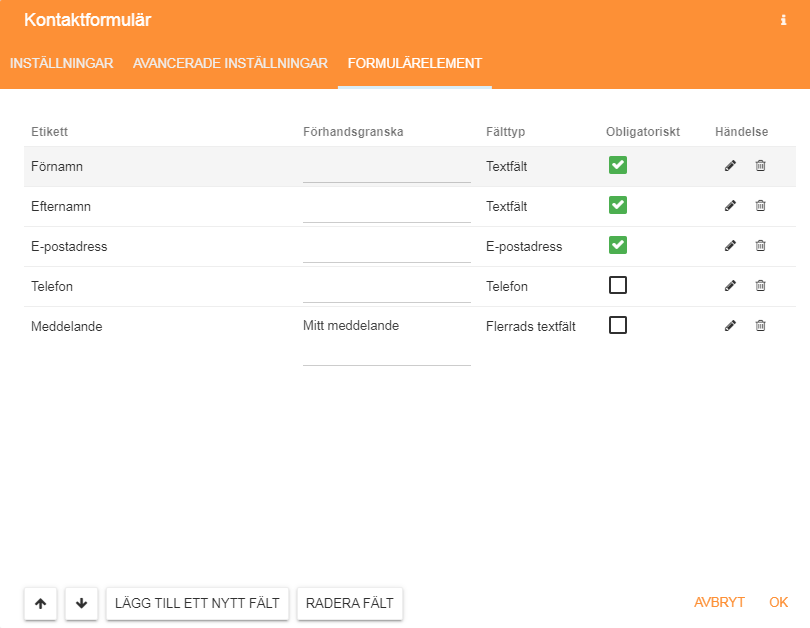Screen dimensions: 810x628
Task: Delete the E-postadress row trash icon
Action: tap(760, 246)
